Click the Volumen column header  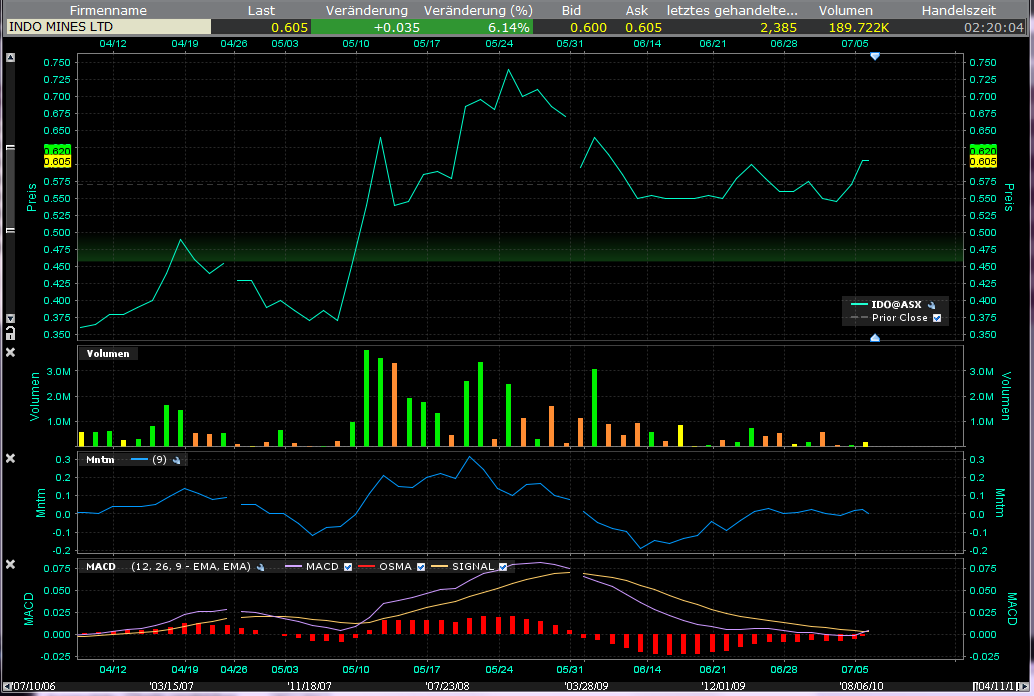coord(845,10)
